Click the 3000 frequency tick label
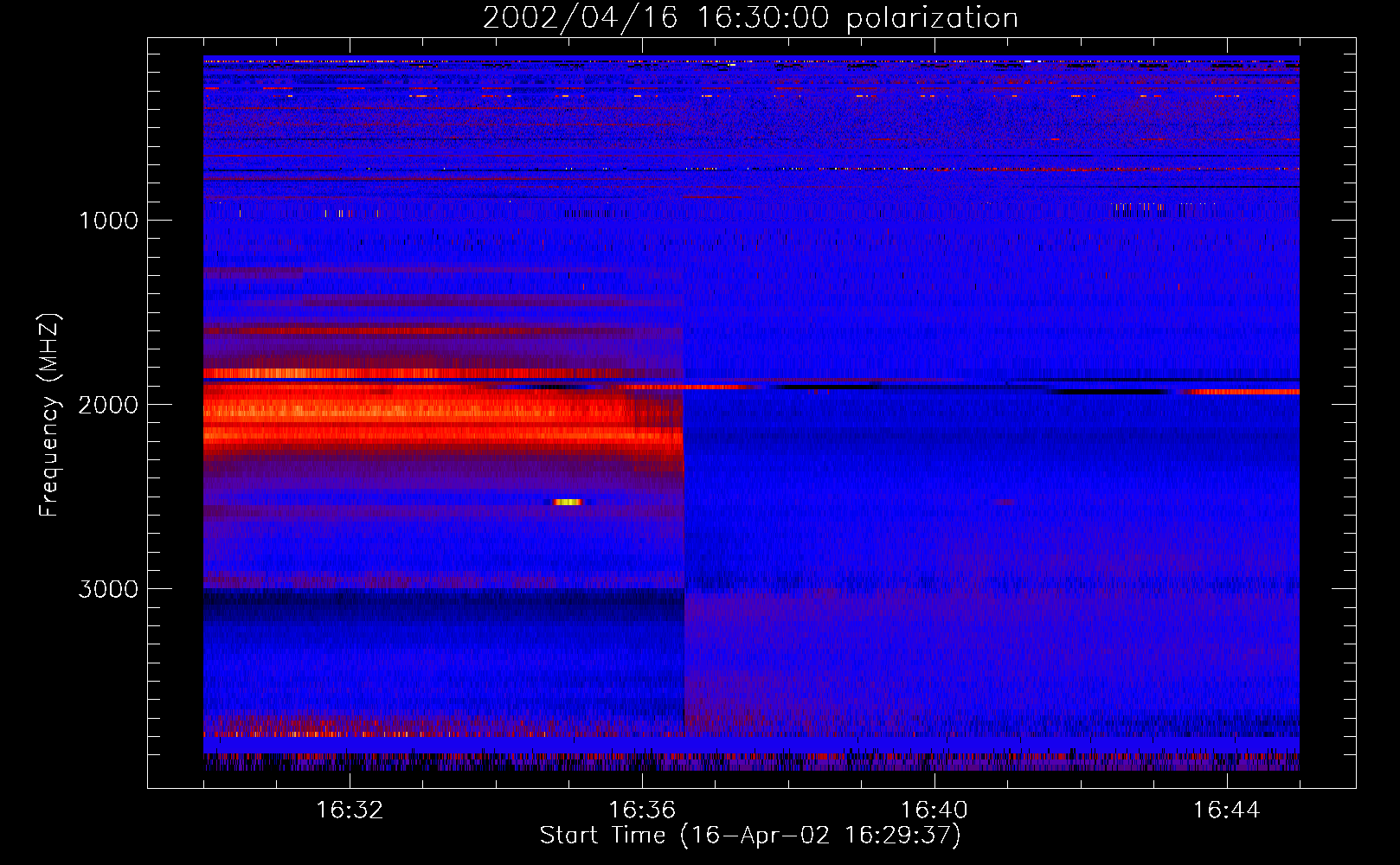Screen dimensions: 1400x865 point(108,589)
